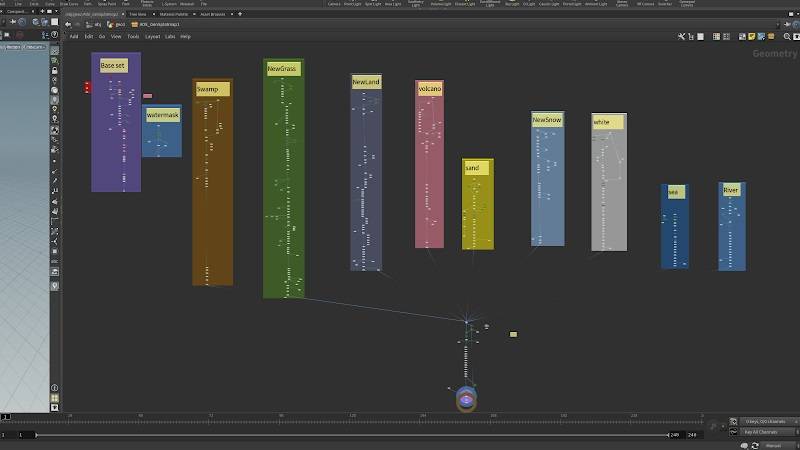Viewport: 800px width, 450px height.
Task: Select the final output node at bottom
Action: coord(466,400)
